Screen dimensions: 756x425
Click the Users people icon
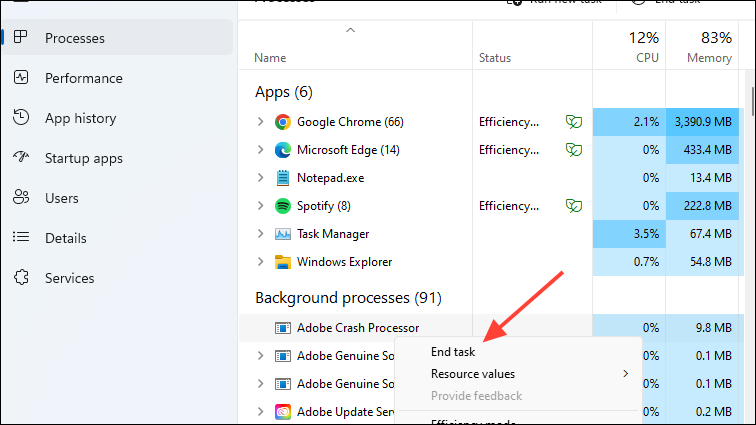(x=21, y=197)
